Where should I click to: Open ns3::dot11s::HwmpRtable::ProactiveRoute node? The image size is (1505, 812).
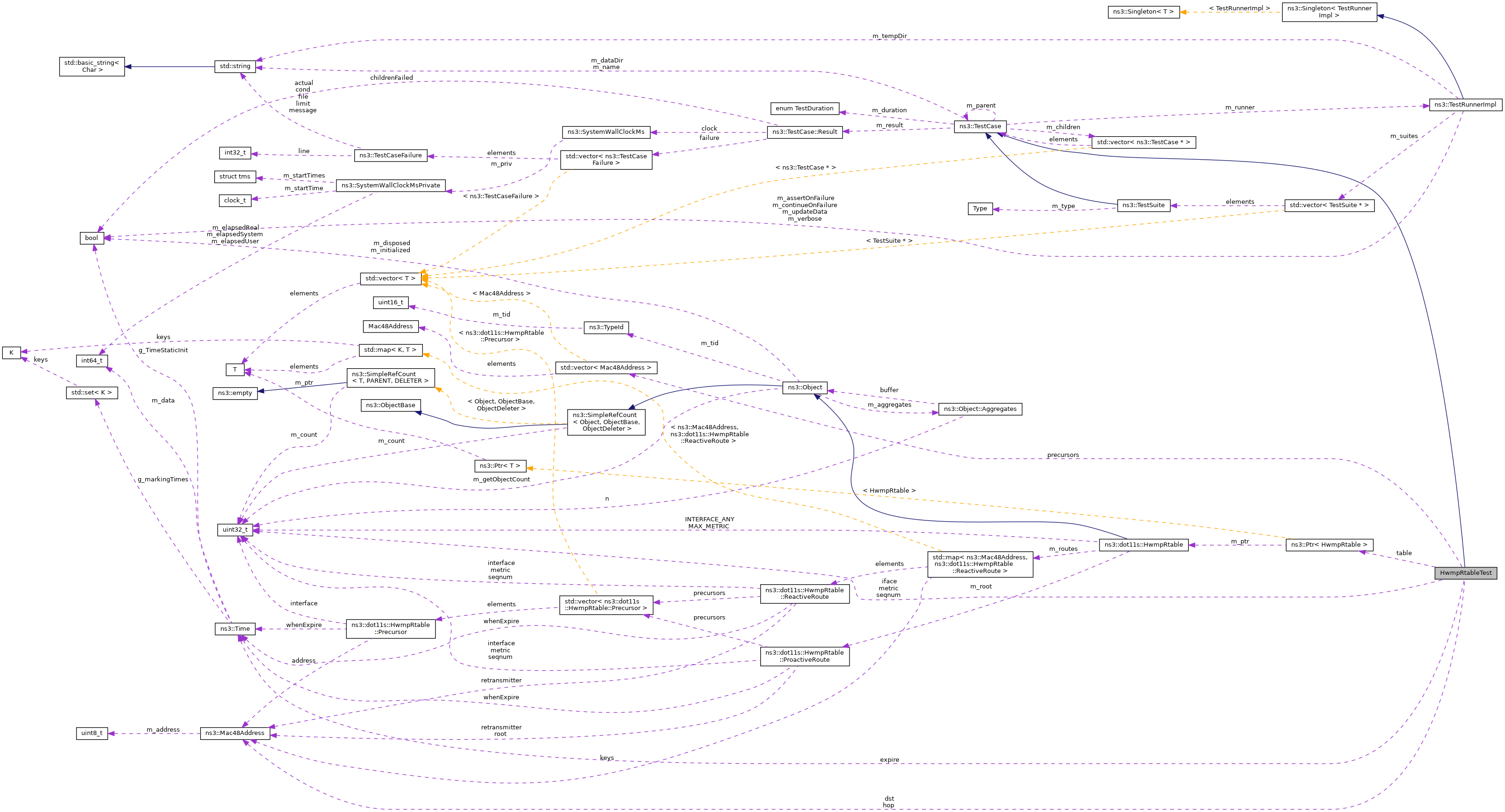[804, 656]
